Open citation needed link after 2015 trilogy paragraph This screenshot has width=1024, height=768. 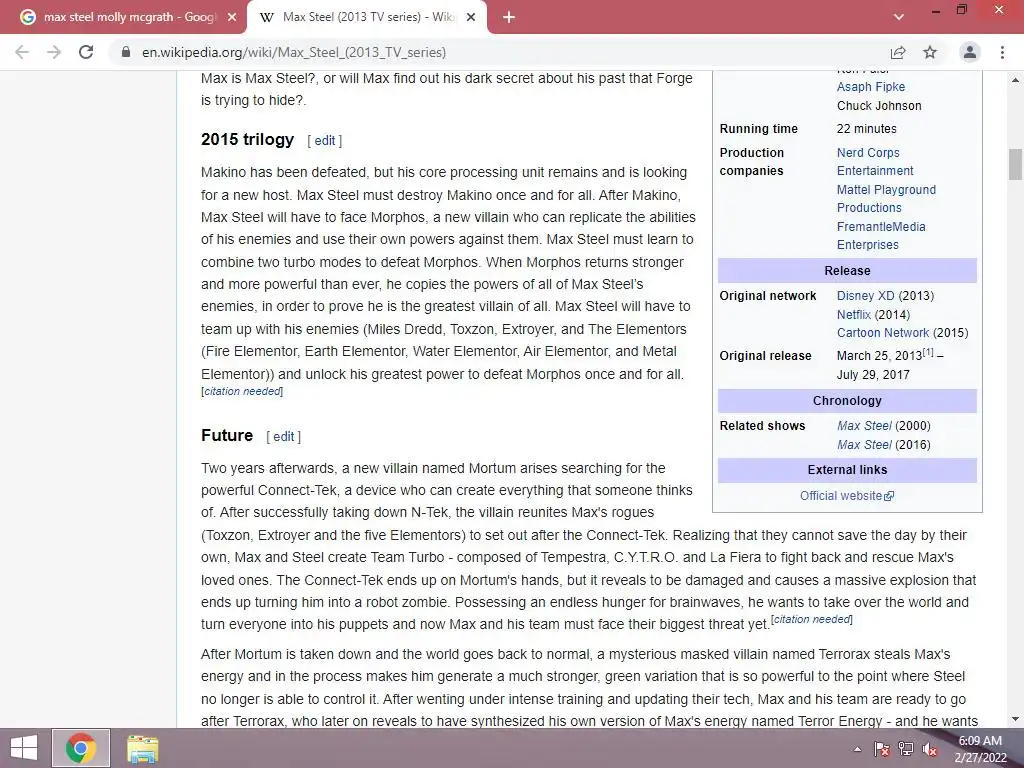click(242, 391)
